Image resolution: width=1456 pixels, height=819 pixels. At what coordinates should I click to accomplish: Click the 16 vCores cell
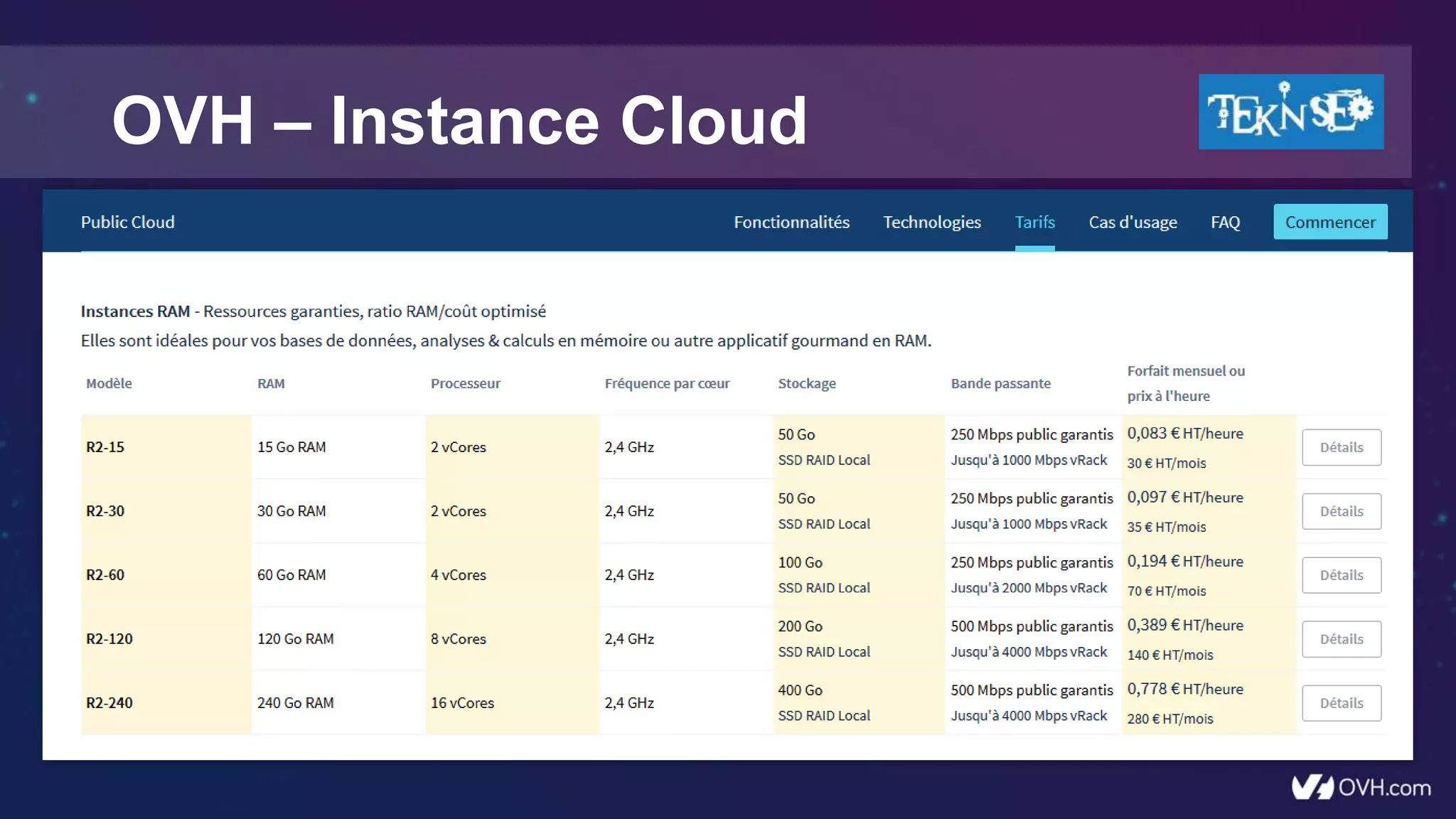pyautogui.click(x=462, y=703)
